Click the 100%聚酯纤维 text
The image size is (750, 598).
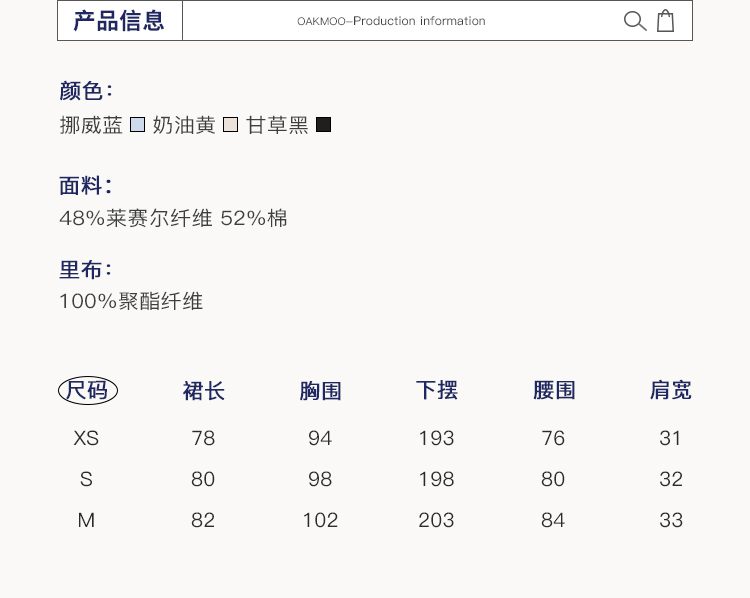pos(131,301)
